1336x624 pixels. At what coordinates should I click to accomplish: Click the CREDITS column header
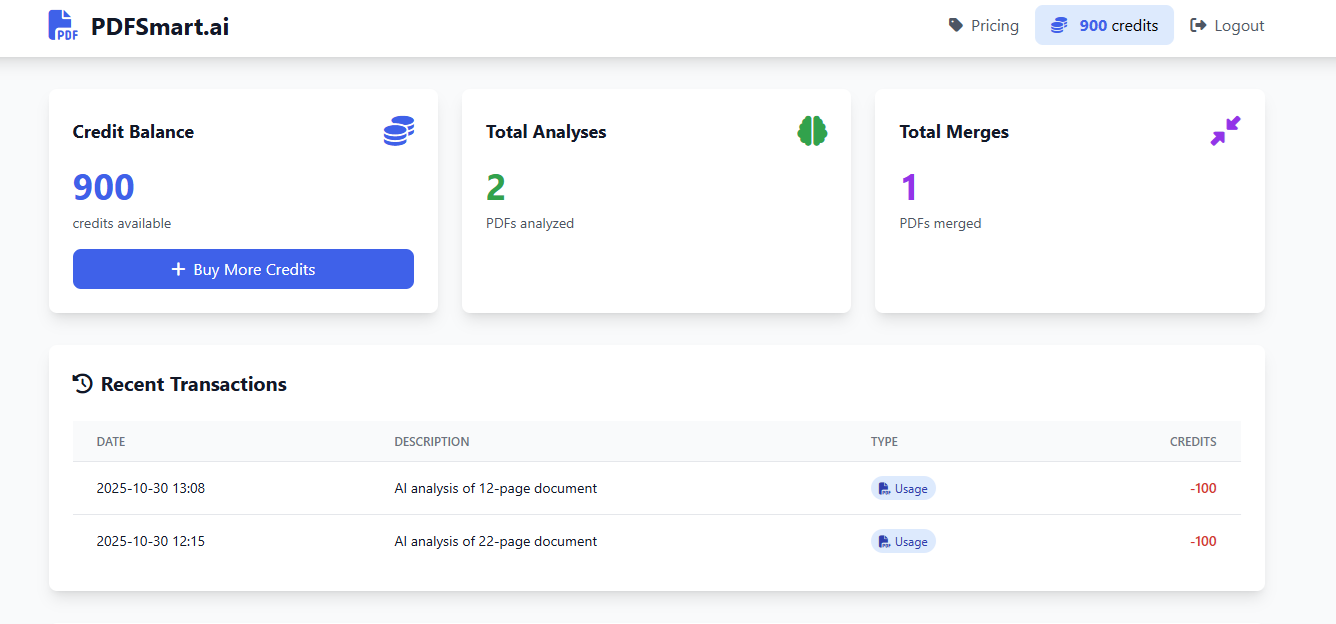coord(1193,441)
